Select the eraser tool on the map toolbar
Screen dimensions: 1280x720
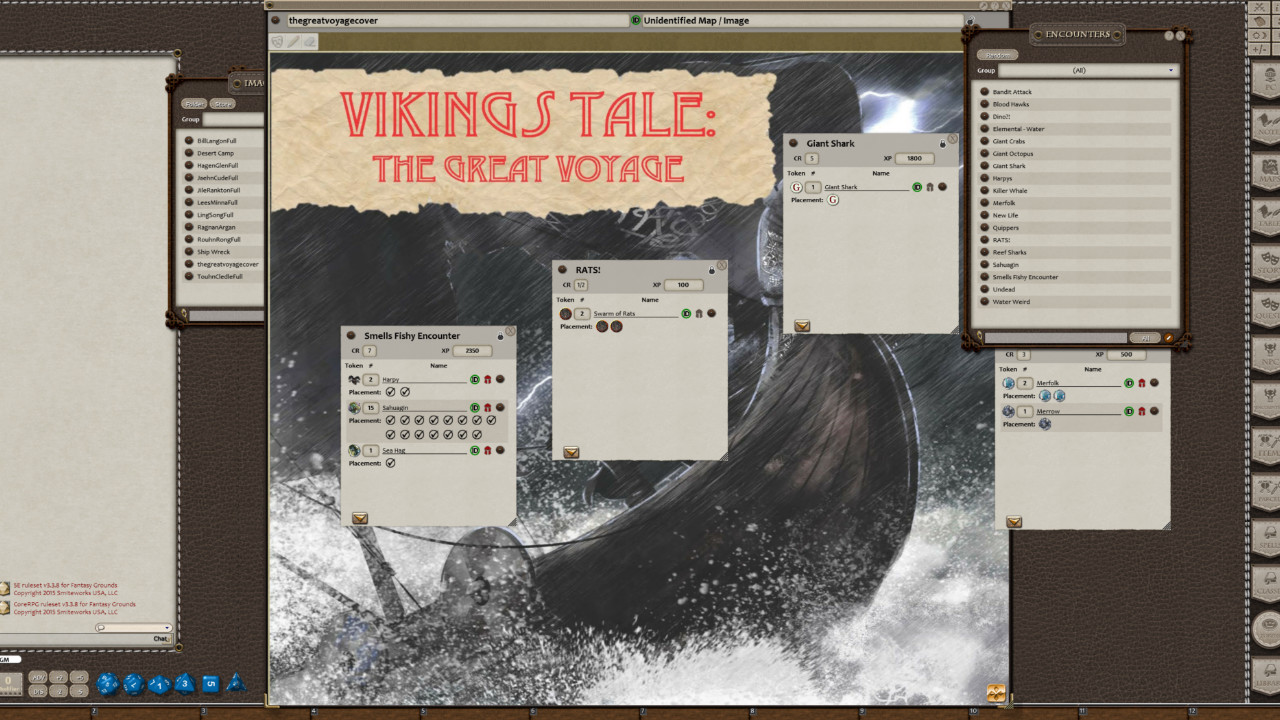tap(309, 41)
